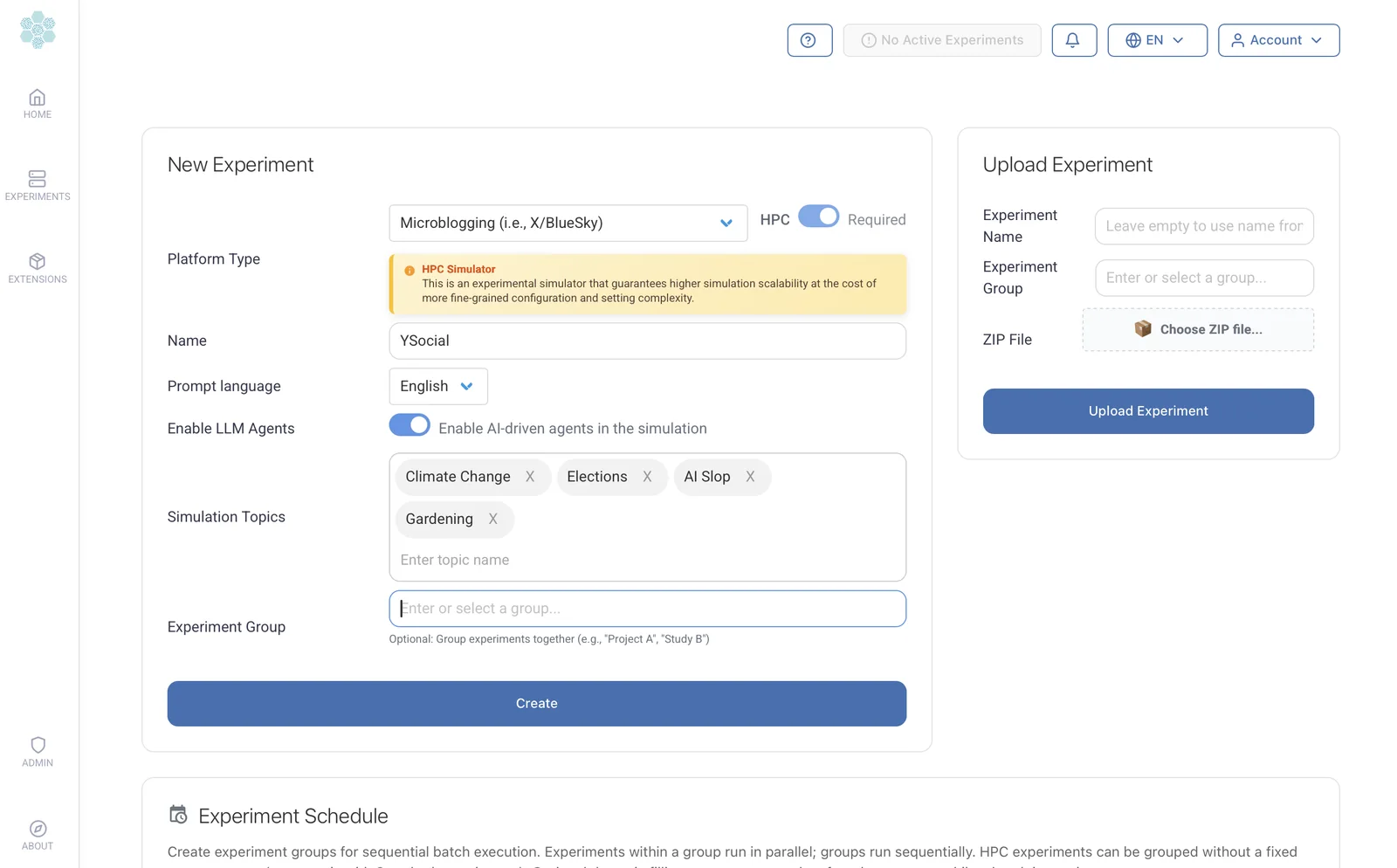The width and height of the screenshot is (1397, 868).
Task: Open the Admin shield page
Action: [x=38, y=752]
